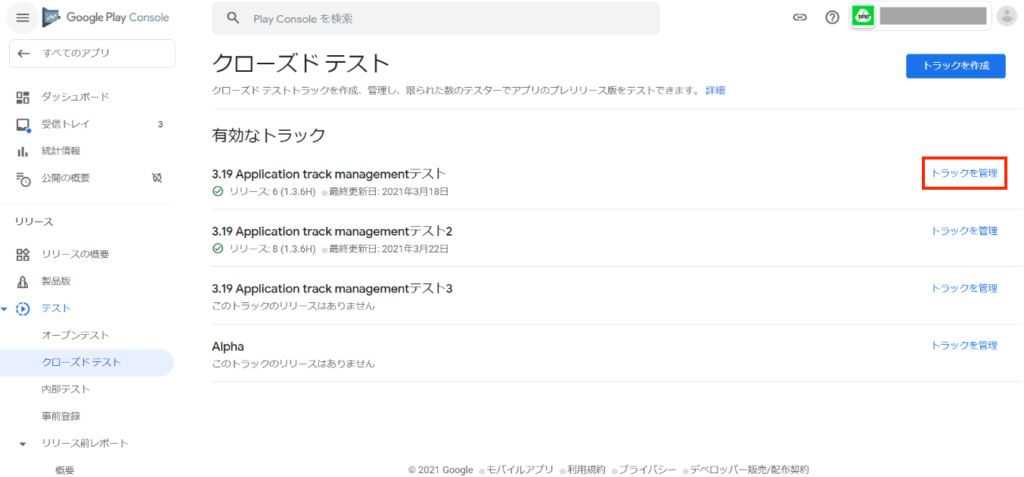Image resolution: width=1024 pixels, height=477 pixels.
Task: Collapse the テスト section arrow
Action: tap(5, 308)
